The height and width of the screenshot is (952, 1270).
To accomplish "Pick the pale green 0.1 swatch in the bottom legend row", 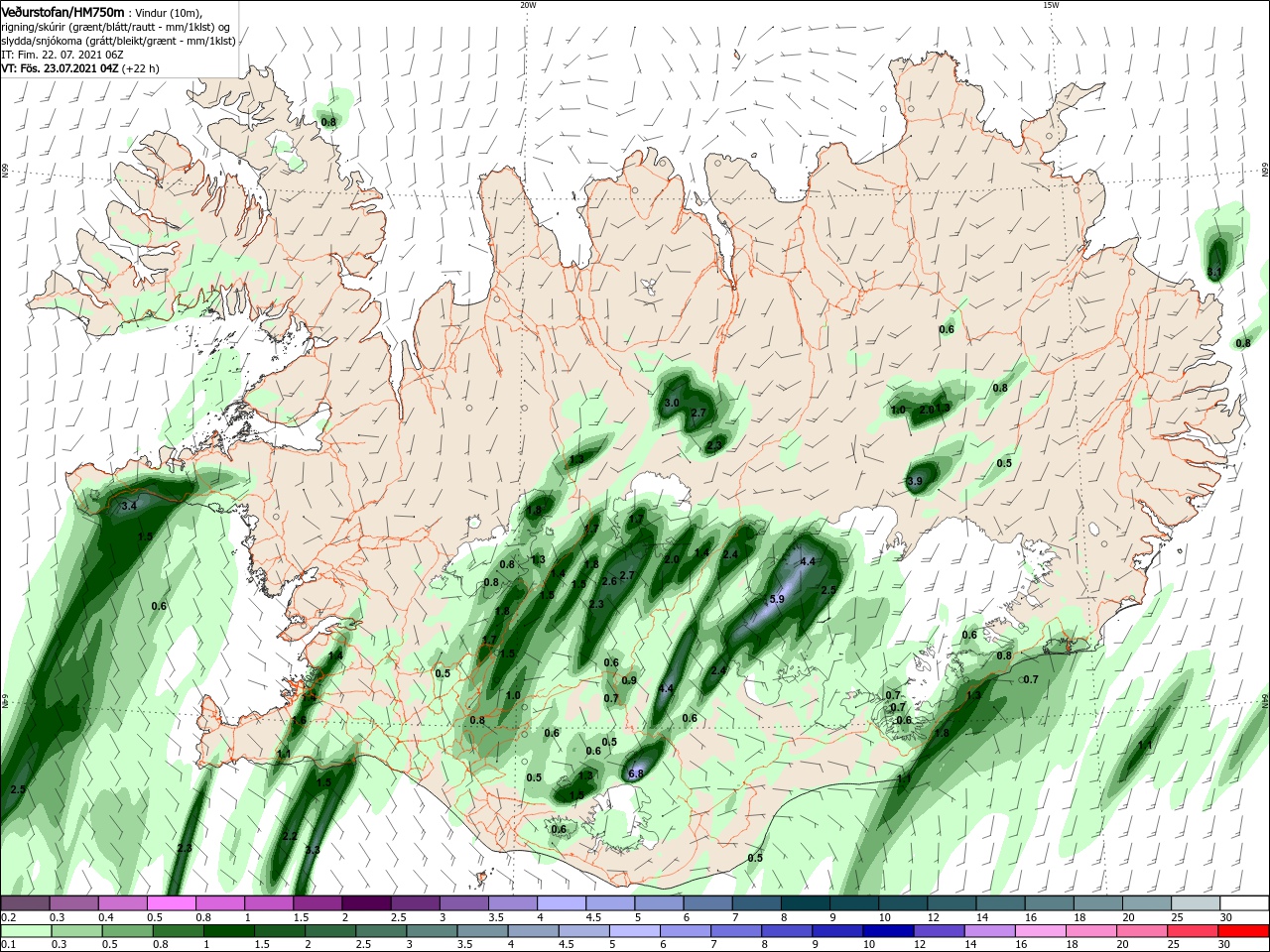I will 26,931.
